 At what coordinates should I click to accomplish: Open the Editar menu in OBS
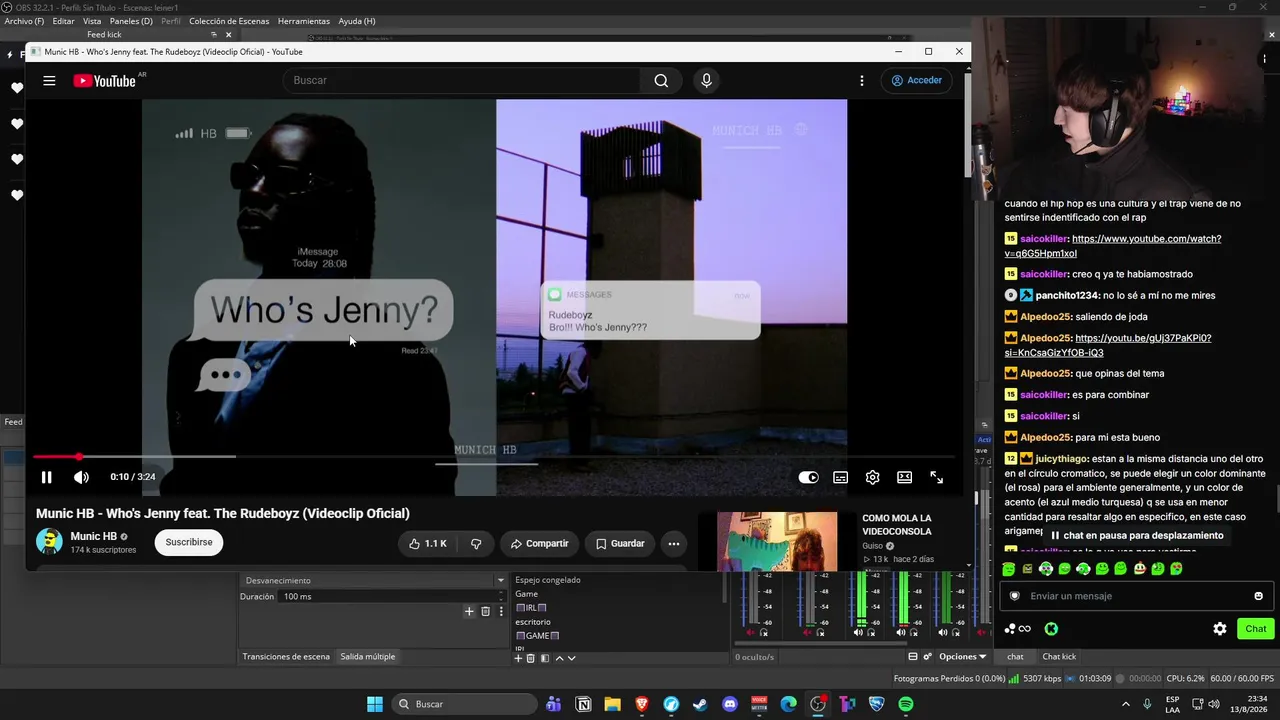tap(63, 21)
